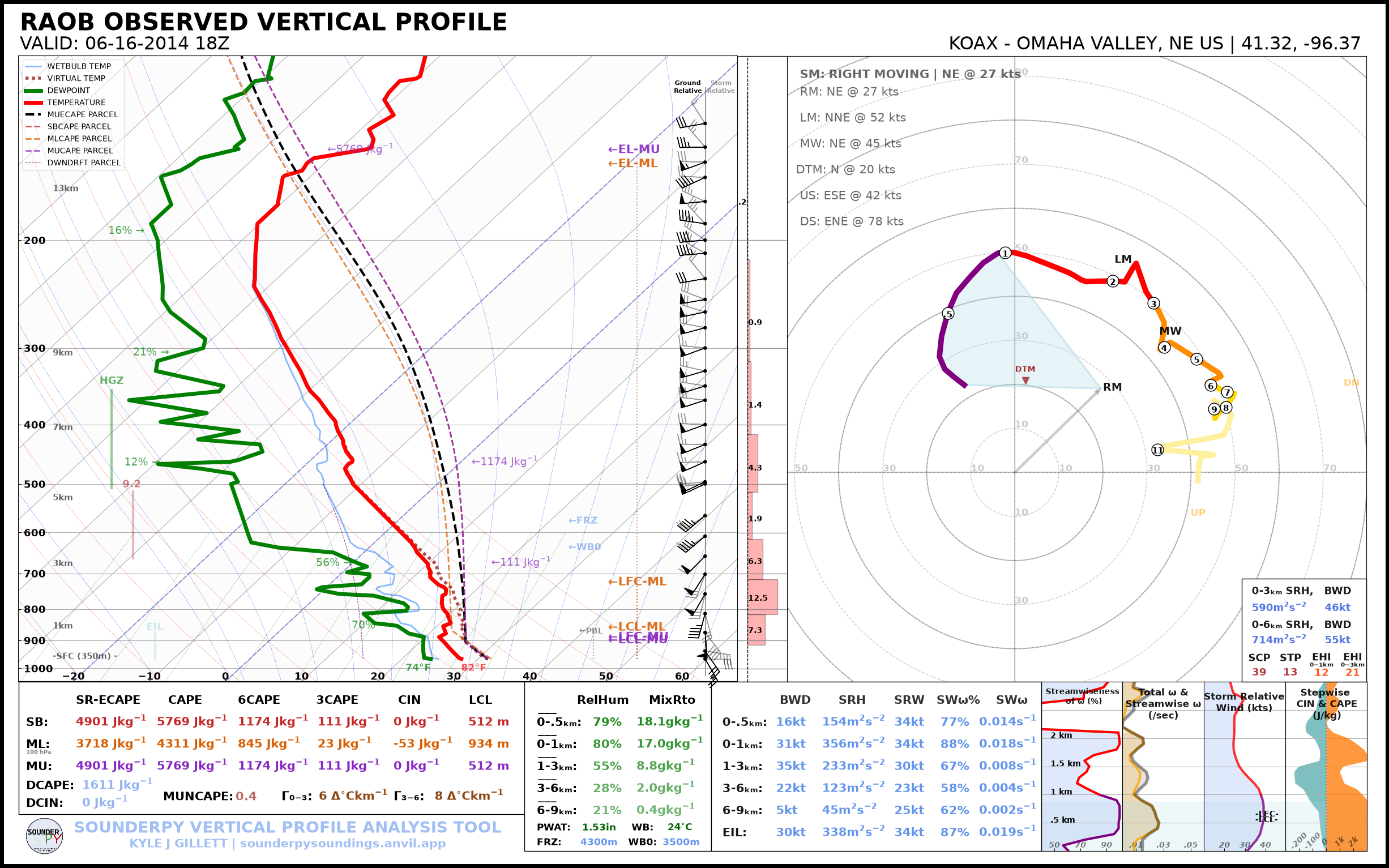Select the SBCAPE PARCEL legend label
Screen dimensions: 1389x868
(79, 127)
